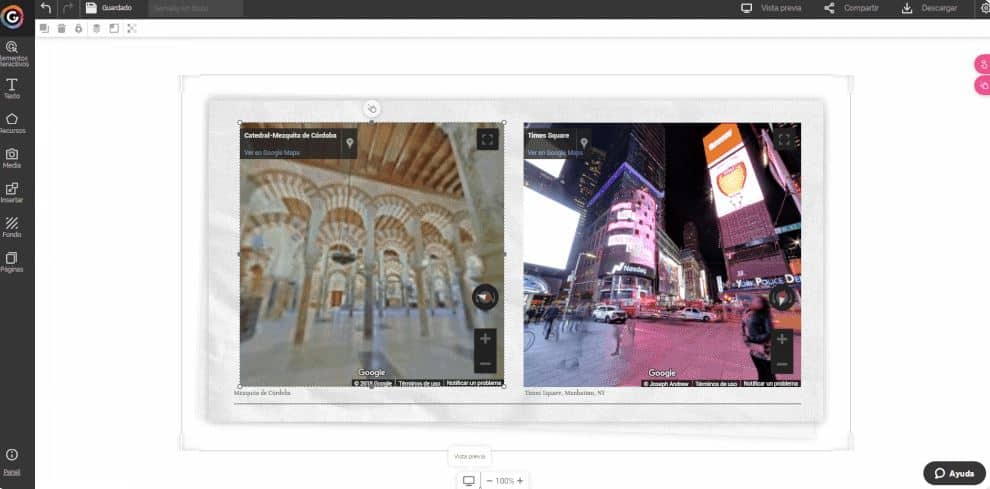The height and width of the screenshot is (489, 990).
Task: Click the Genially logo in the corner
Action: tap(12, 17)
